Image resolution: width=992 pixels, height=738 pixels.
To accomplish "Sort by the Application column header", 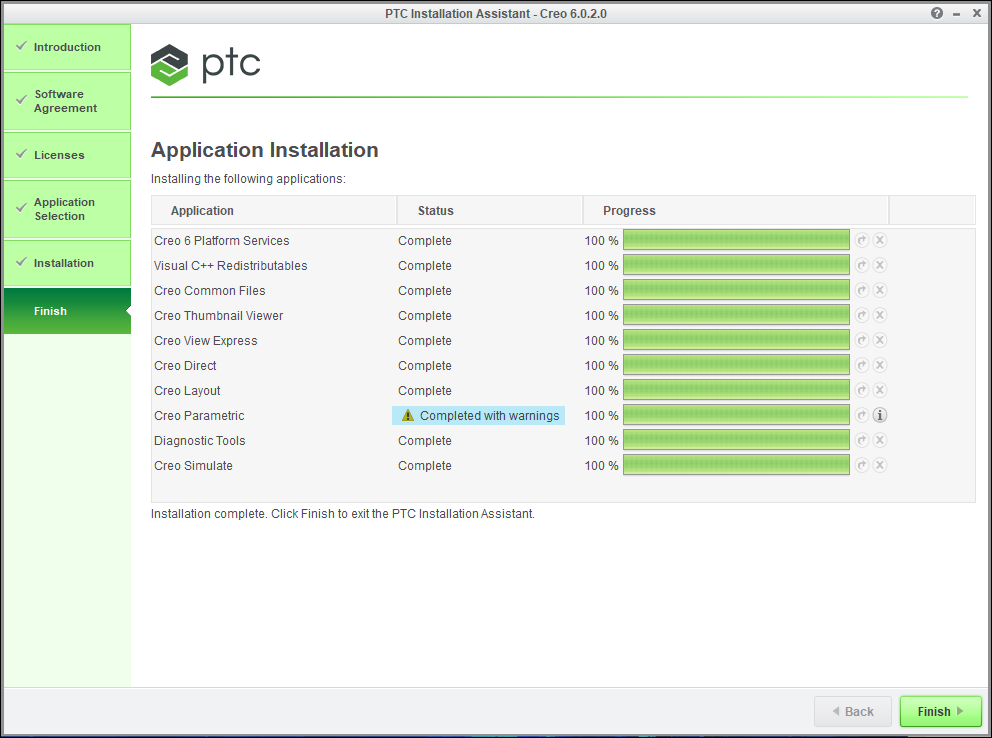I will coord(202,211).
